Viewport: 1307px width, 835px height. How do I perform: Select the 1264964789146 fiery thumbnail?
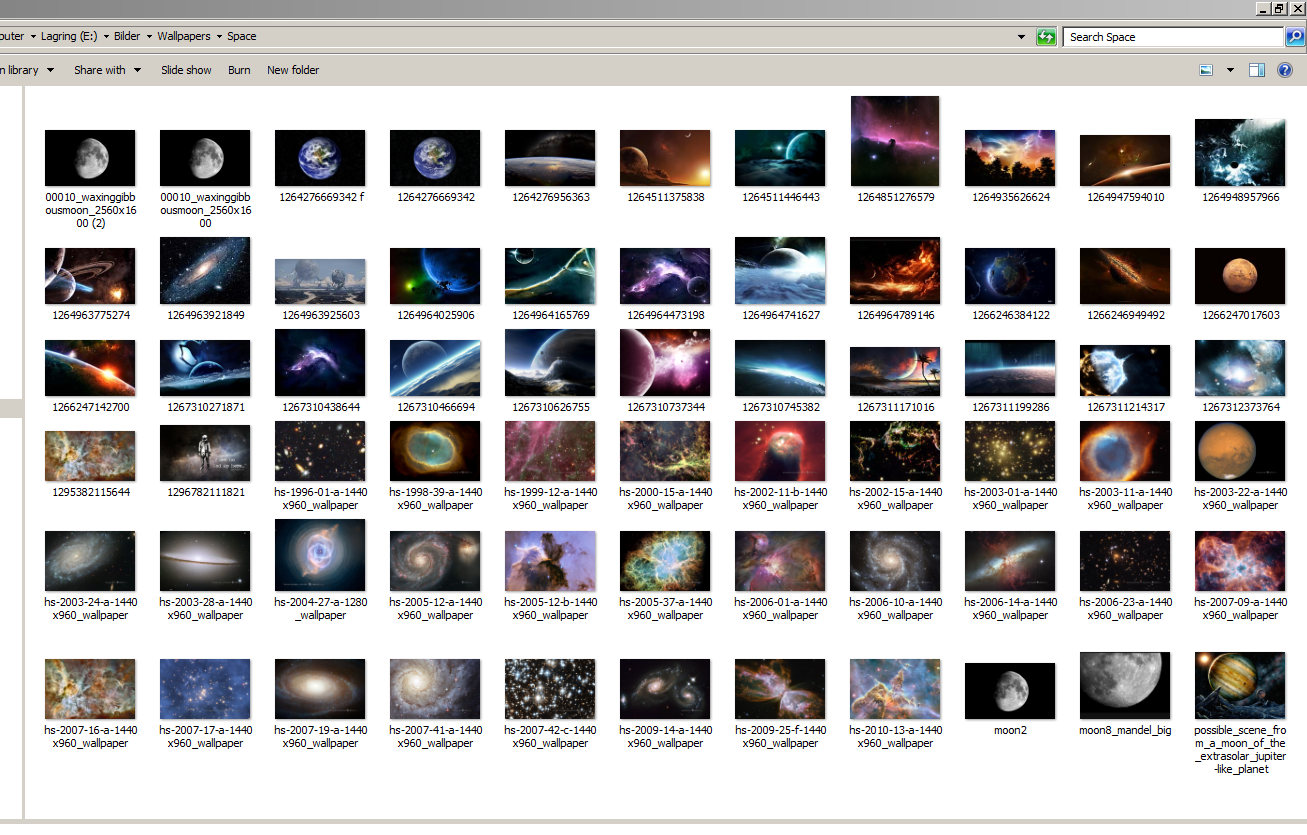895,270
